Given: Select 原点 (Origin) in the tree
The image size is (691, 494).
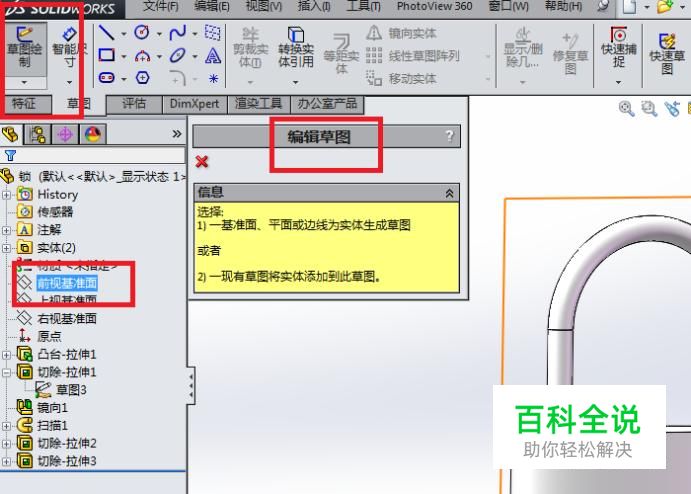Looking at the screenshot, I should point(49,337).
